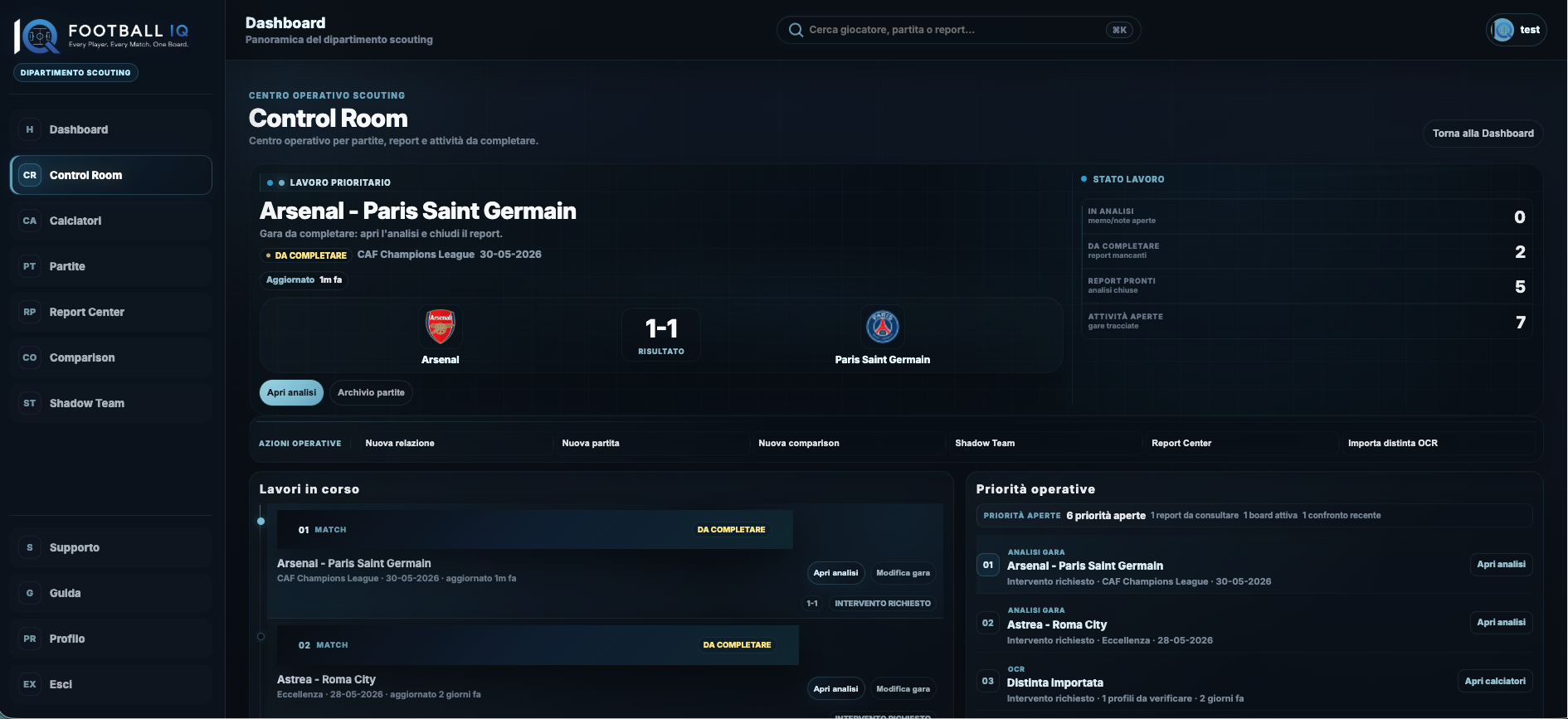Apri analisi for priority 02 Astrea
Screen dimensions: 1568x719
tap(1501, 623)
